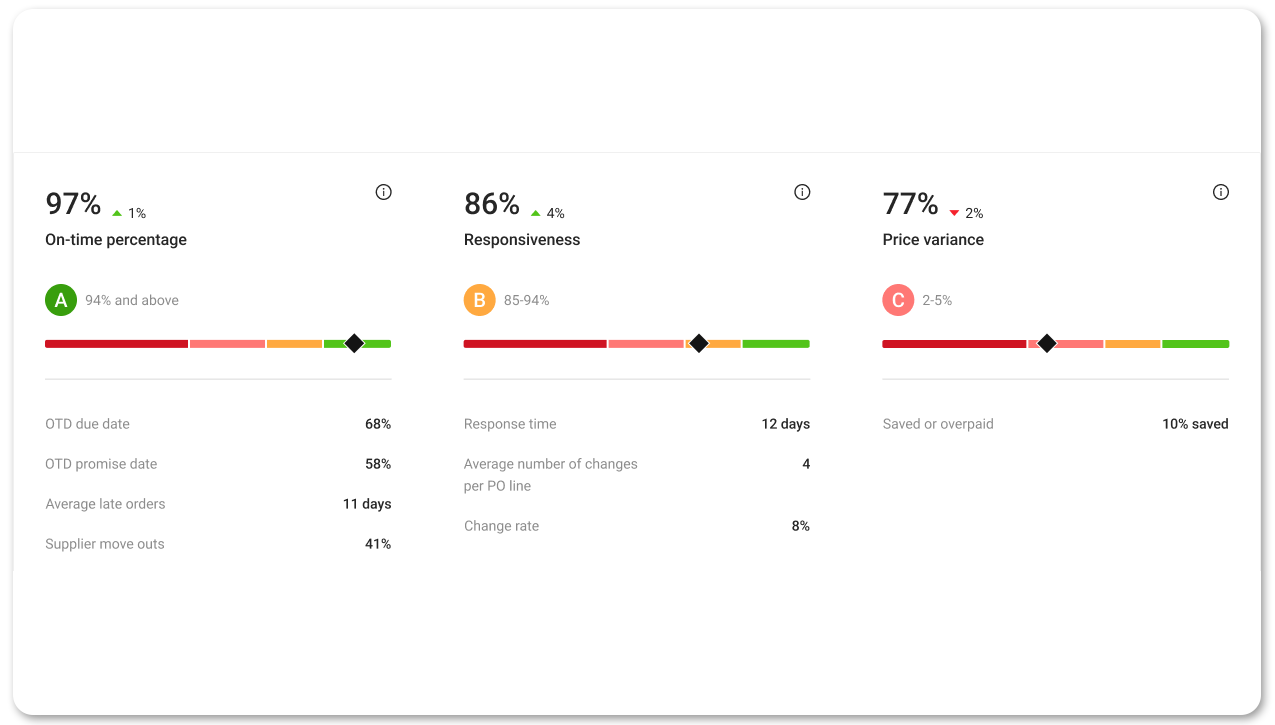Select the Response time metric
The image size is (1275, 725).
(x=510, y=423)
